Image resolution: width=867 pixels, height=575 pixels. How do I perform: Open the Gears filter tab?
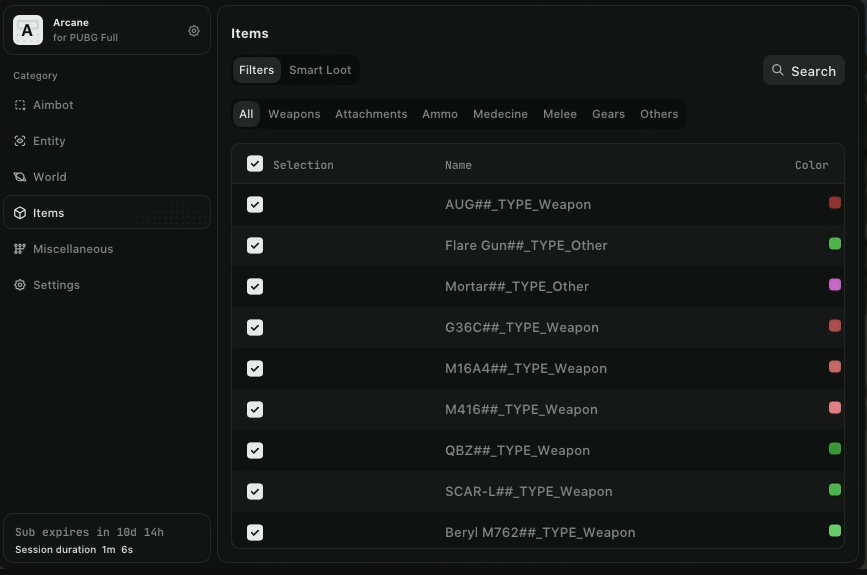point(608,114)
